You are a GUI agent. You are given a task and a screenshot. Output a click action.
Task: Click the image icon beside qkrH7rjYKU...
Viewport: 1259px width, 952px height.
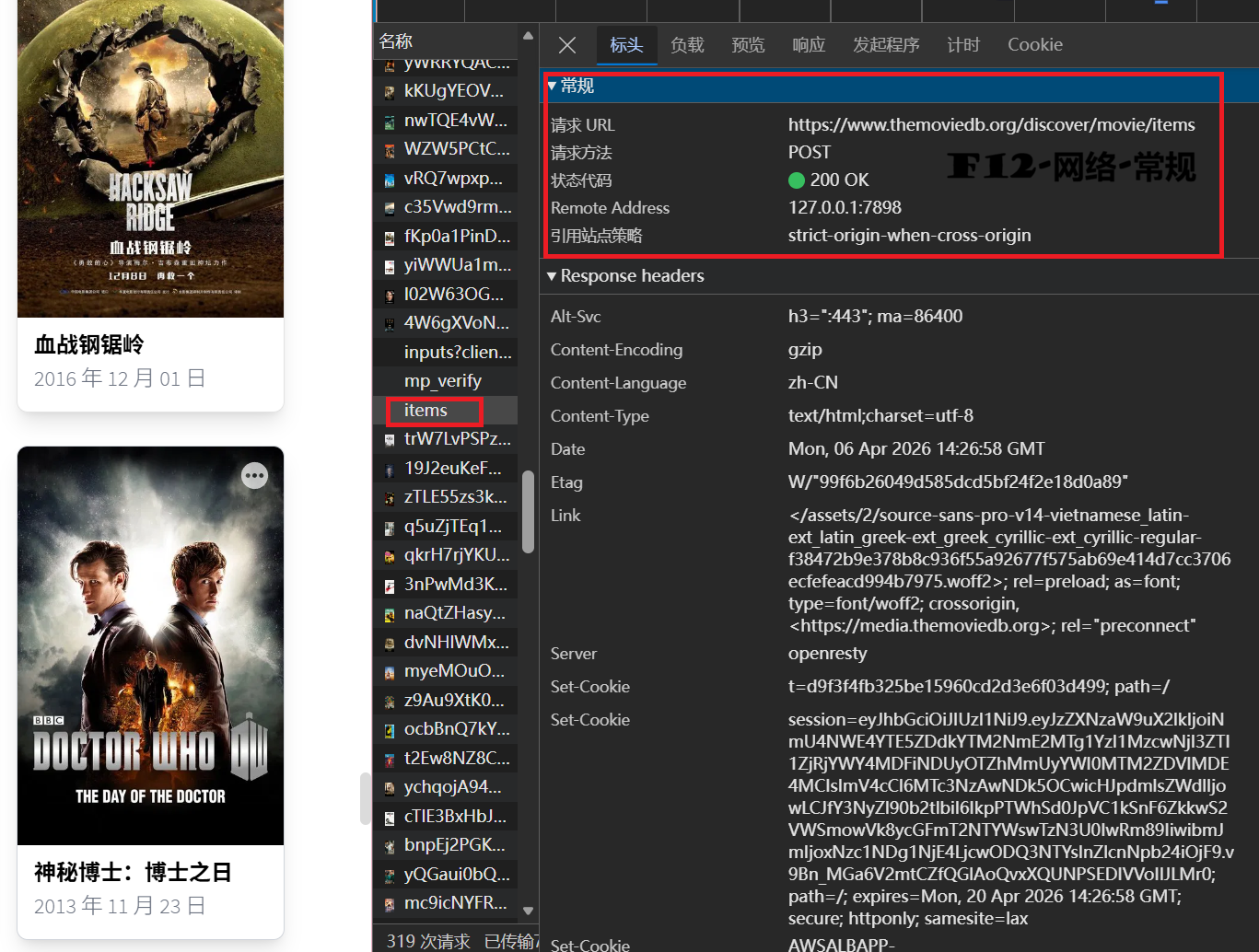[390, 556]
